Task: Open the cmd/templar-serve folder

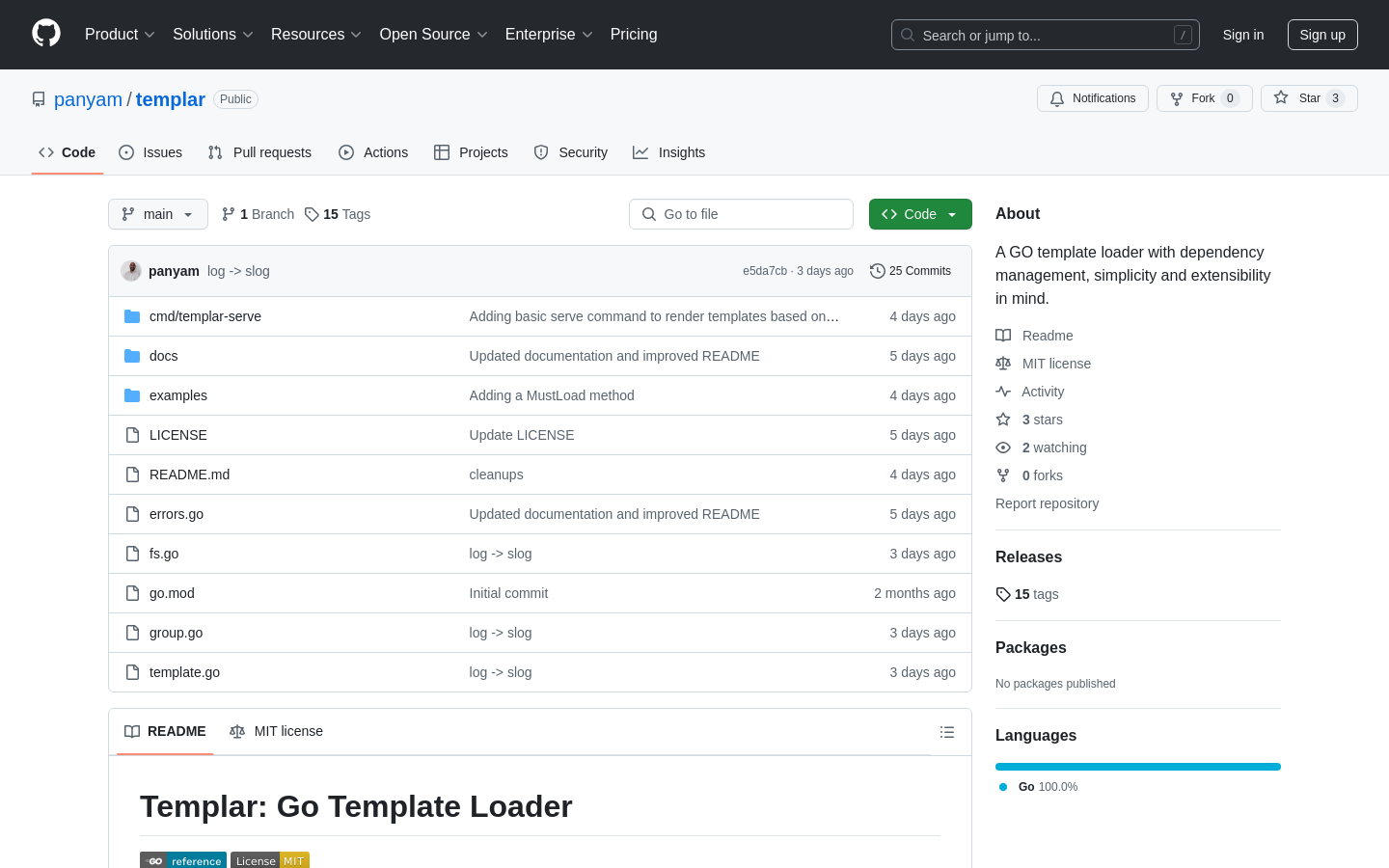Action: click(x=205, y=316)
